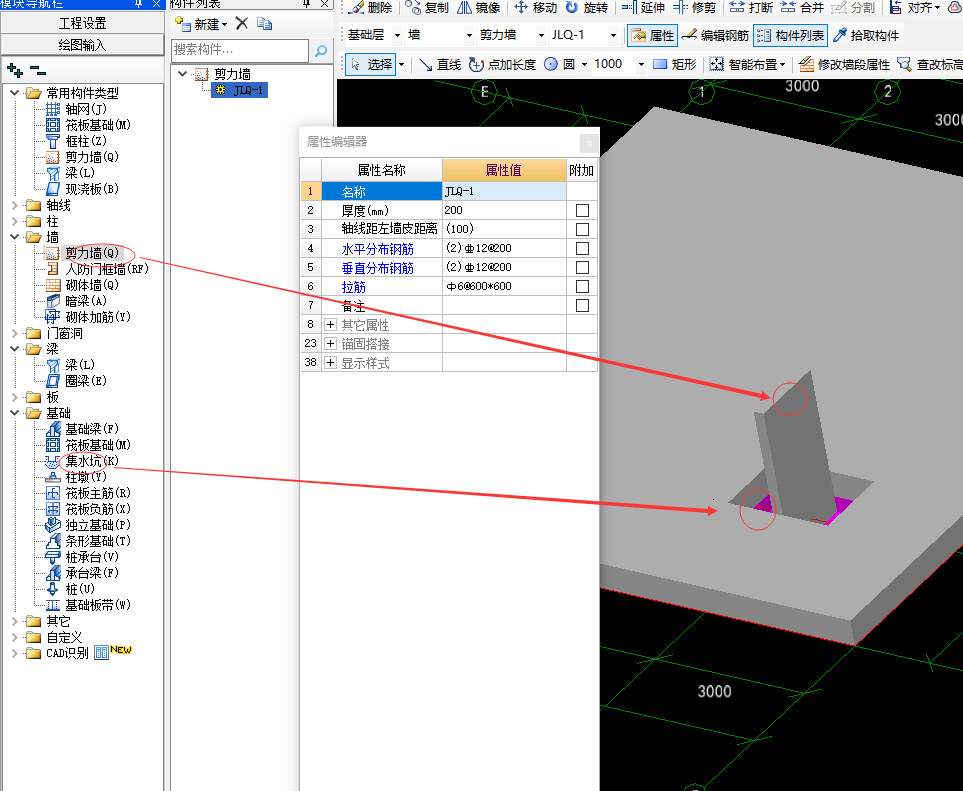
Task: Select the 矩形 (rectangle) drawing tool
Action: click(674, 64)
